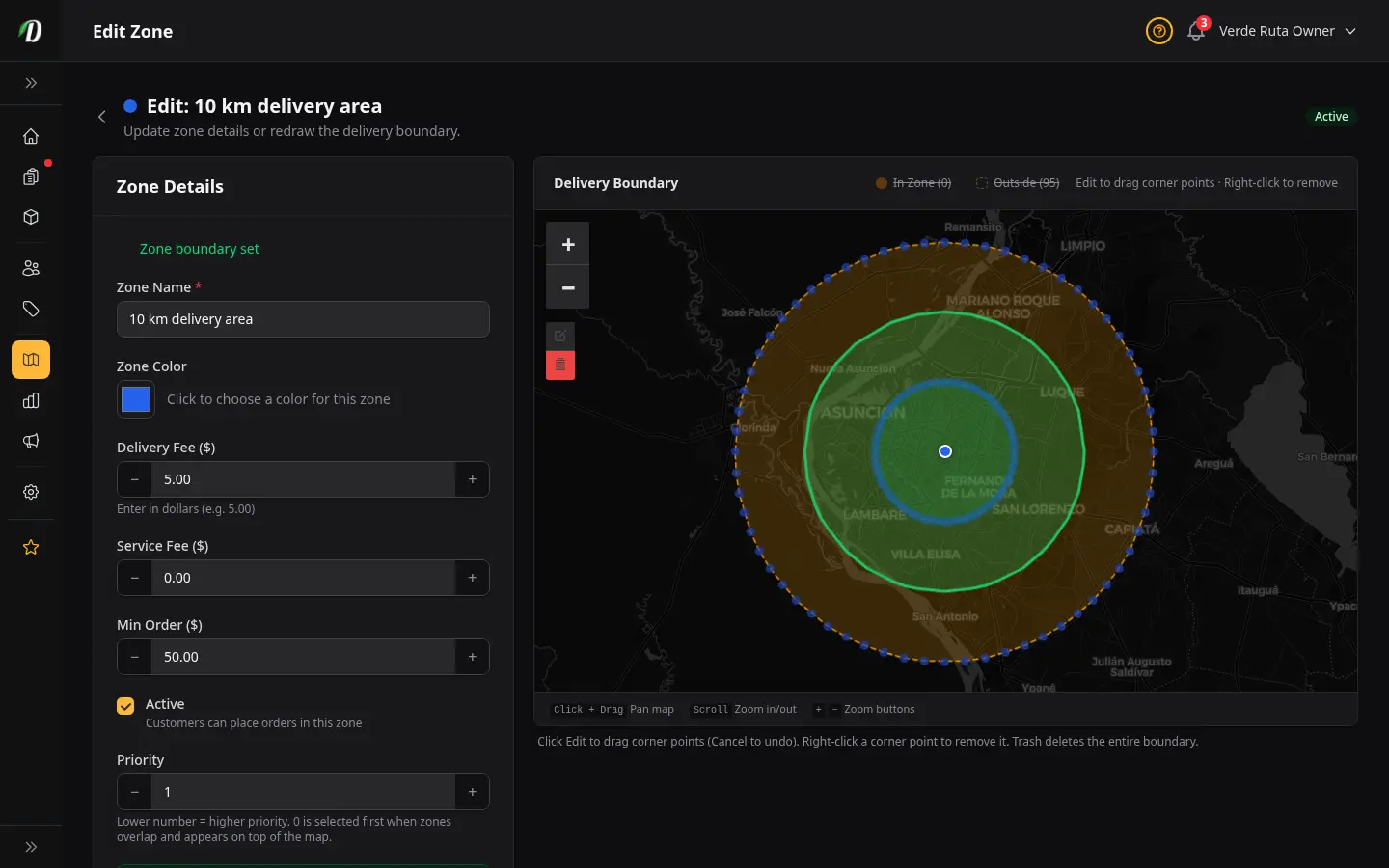Viewport: 1389px width, 868px height.
Task: Open the star favorites sidebar icon
Action: coord(31,547)
